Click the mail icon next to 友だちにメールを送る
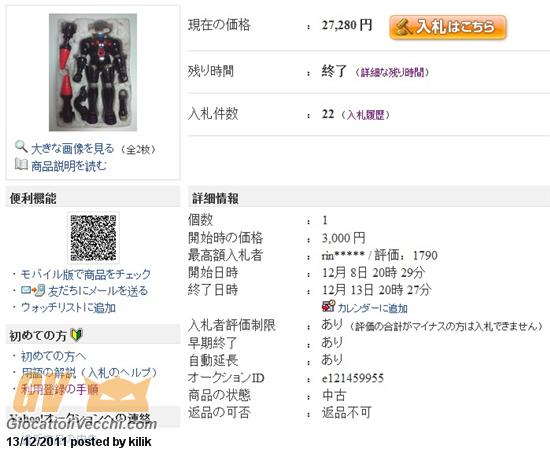550x449 pixels. [33, 290]
